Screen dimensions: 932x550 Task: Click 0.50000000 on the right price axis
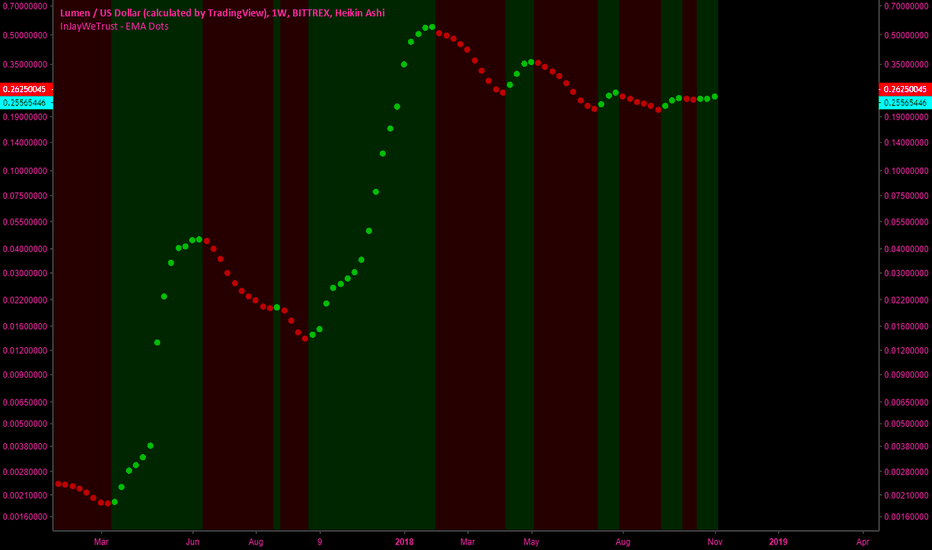(x=906, y=35)
